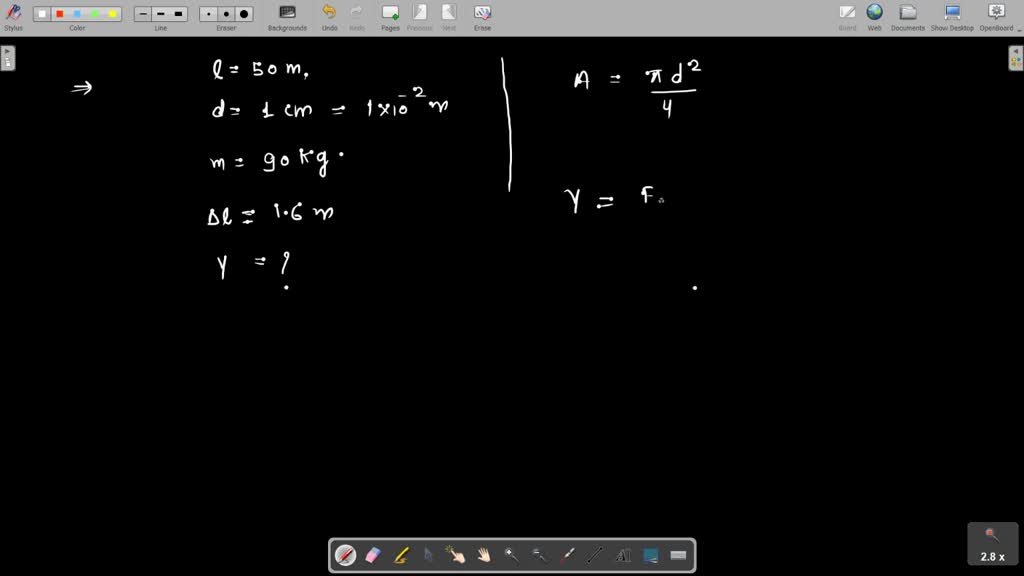Select the yellow pen color

[112, 14]
